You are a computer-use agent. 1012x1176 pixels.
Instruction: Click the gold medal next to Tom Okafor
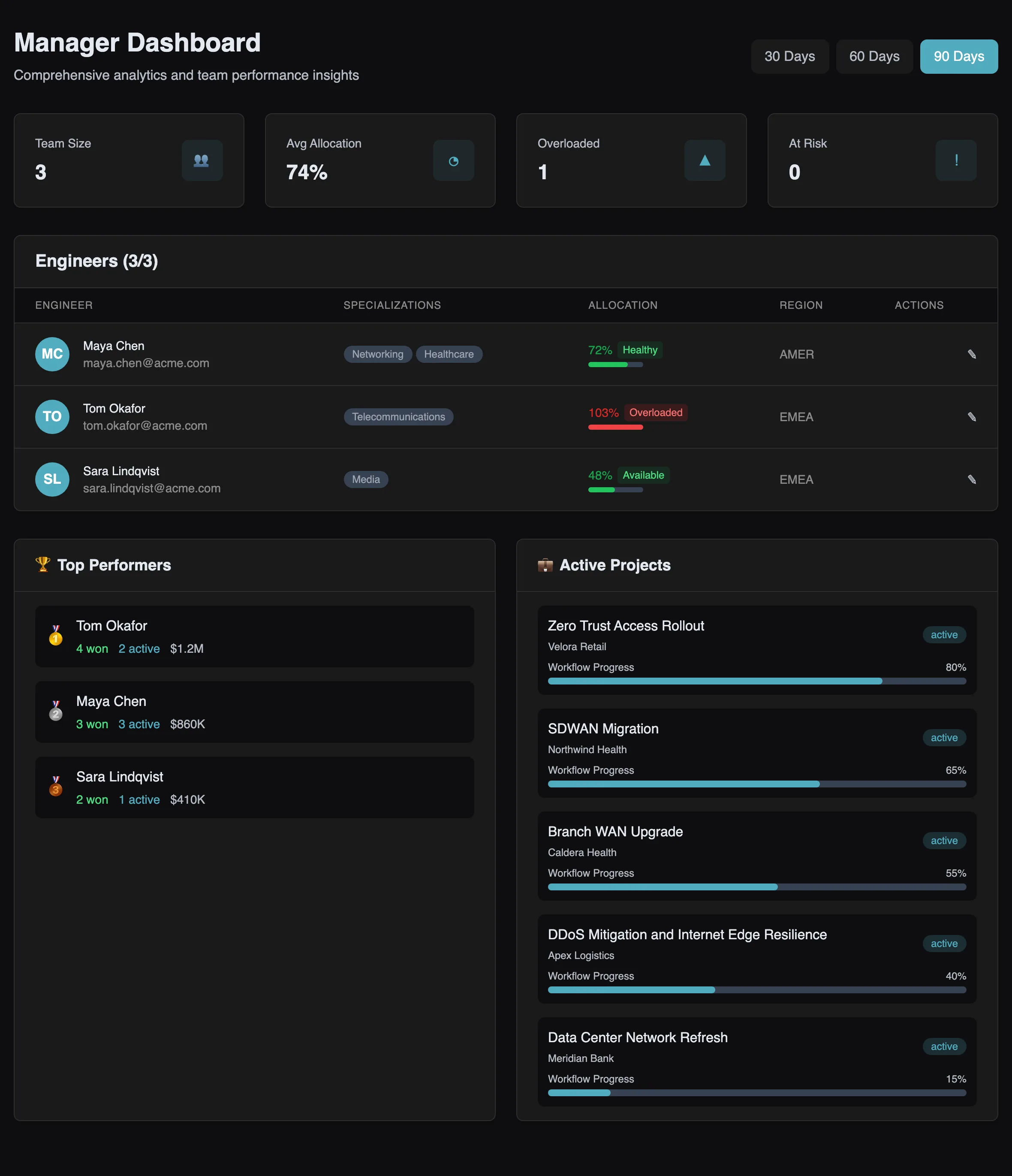(56, 636)
